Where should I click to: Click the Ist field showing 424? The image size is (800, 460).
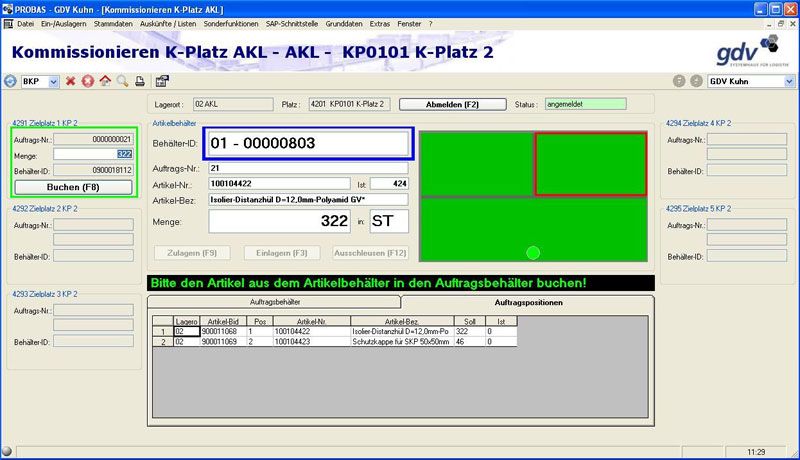pyautogui.click(x=389, y=184)
